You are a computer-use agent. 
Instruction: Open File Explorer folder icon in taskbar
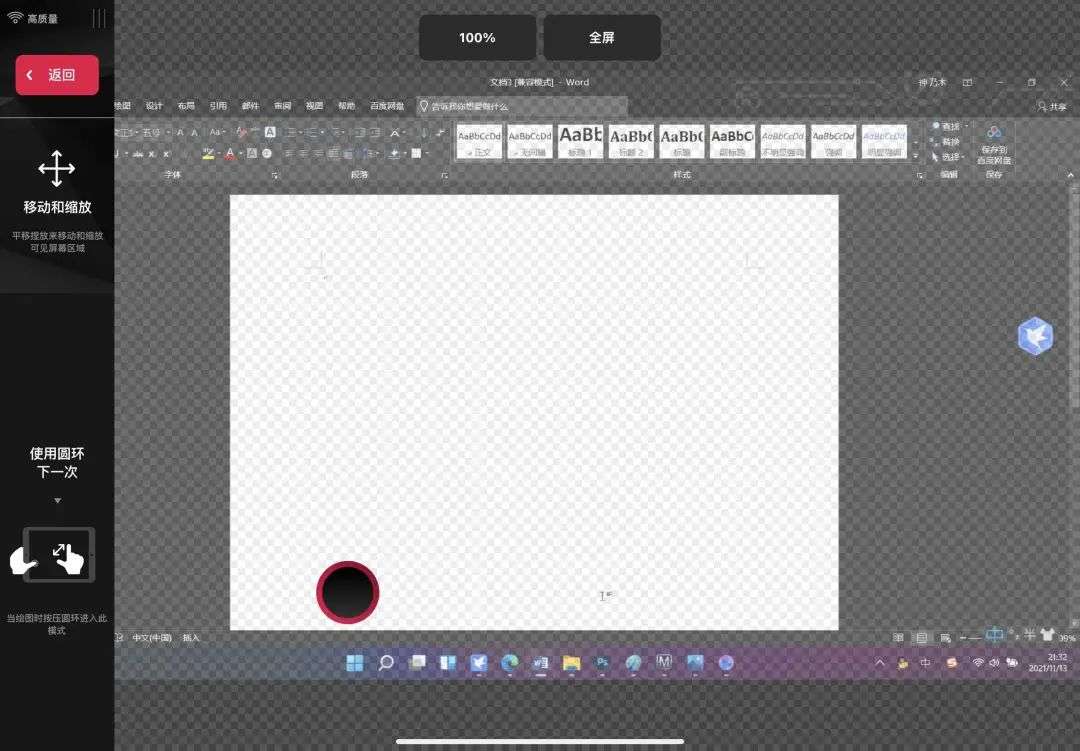pyautogui.click(x=572, y=663)
